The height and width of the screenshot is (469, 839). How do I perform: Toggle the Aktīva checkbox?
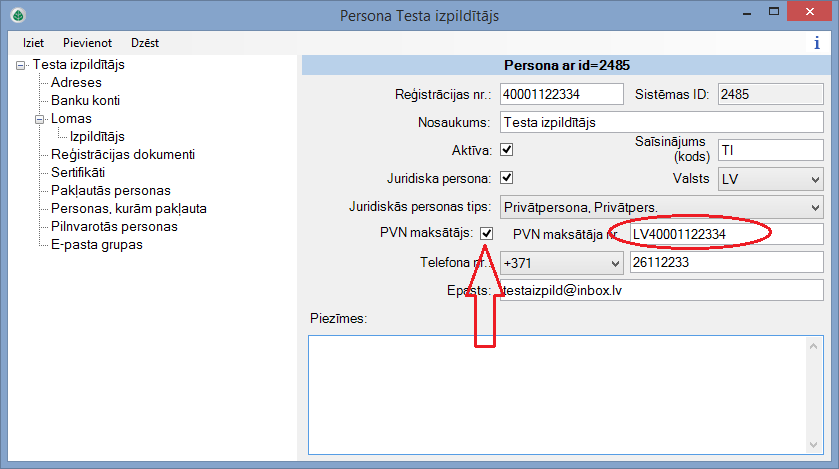pos(506,150)
